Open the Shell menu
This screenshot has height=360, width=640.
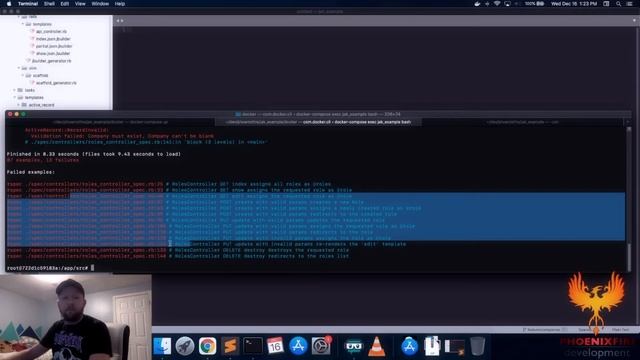point(49,4)
